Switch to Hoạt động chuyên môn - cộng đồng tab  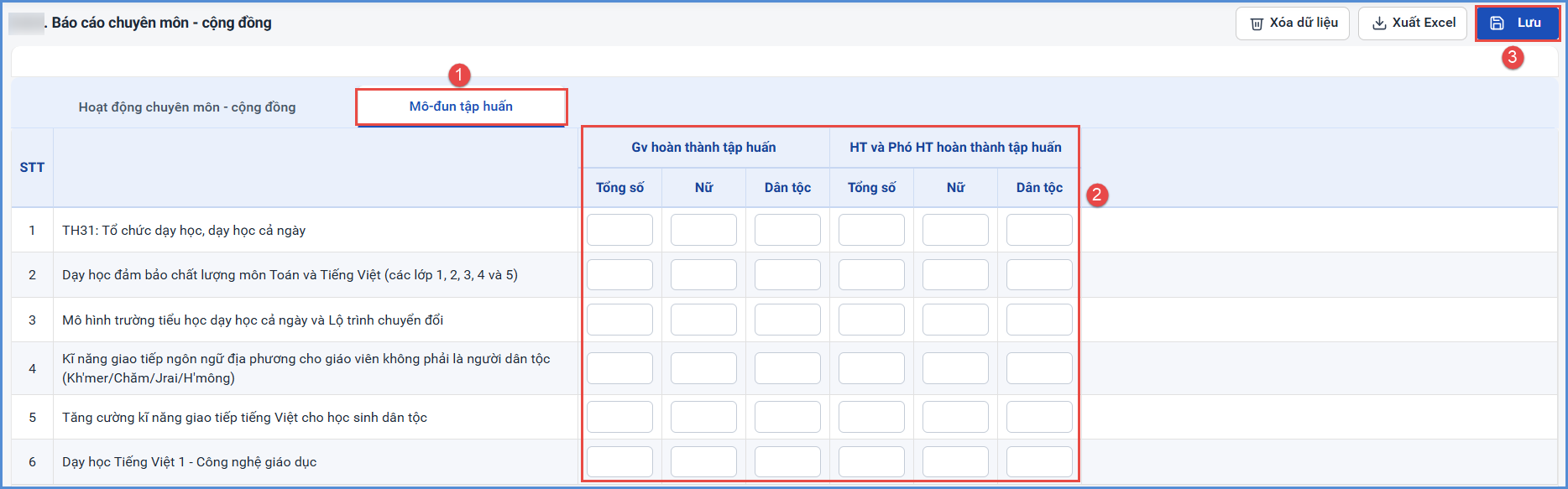coord(187,107)
